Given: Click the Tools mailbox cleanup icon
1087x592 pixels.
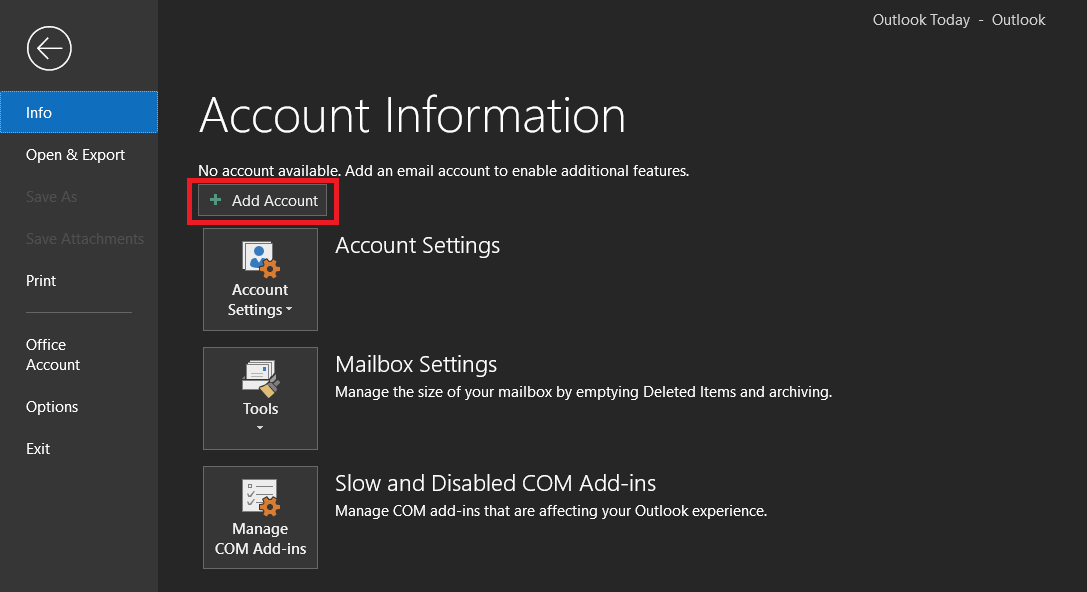Looking at the screenshot, I should click(261, 378).
